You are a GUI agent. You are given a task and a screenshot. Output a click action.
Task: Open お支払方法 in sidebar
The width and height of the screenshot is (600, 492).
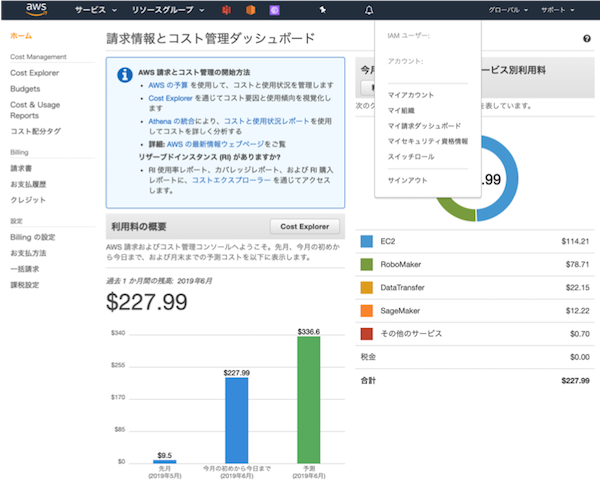(x=28, y=253)
